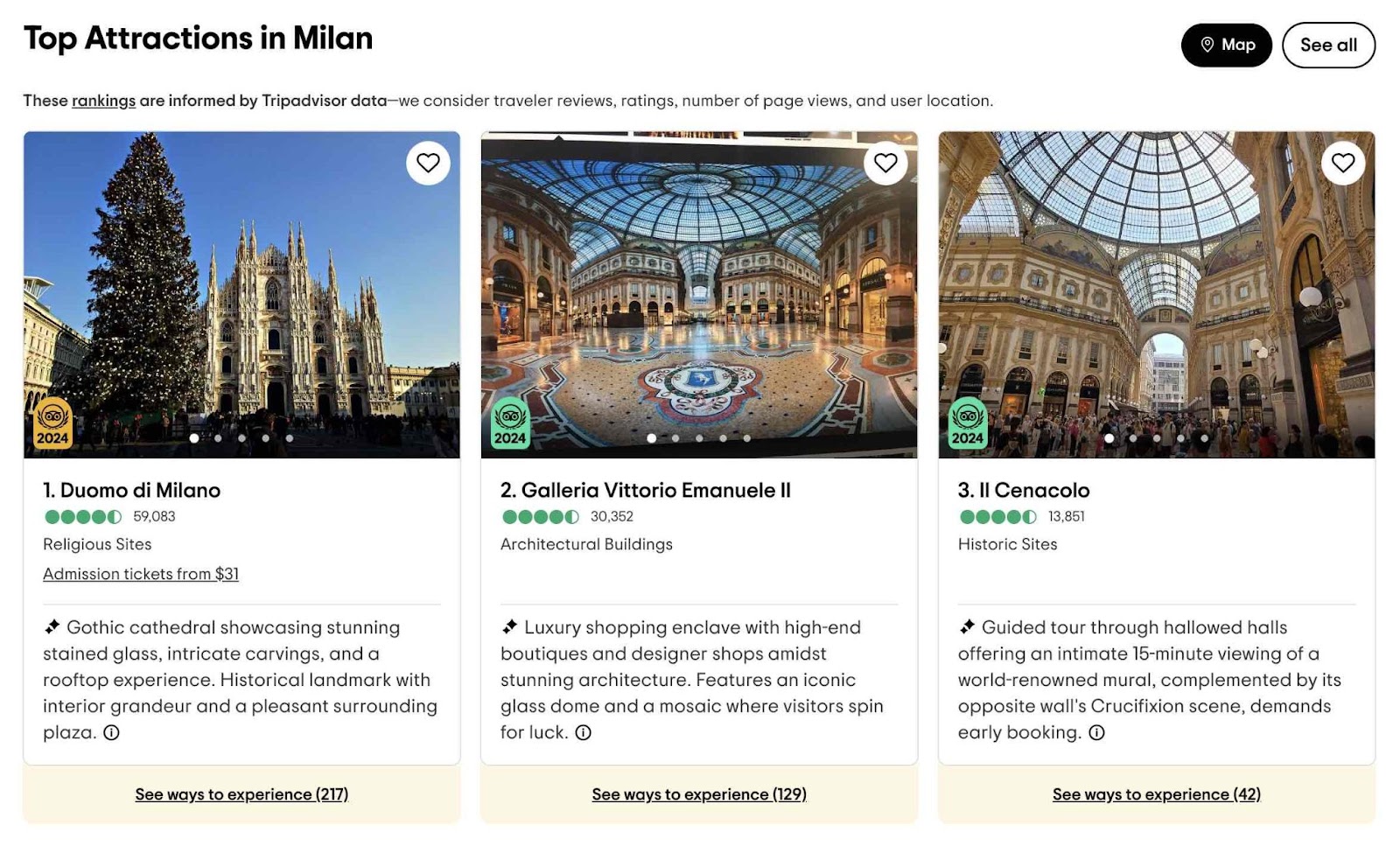
Task: Click the title Il Cenacolo to open attraction
Action: coord(1024,490)
